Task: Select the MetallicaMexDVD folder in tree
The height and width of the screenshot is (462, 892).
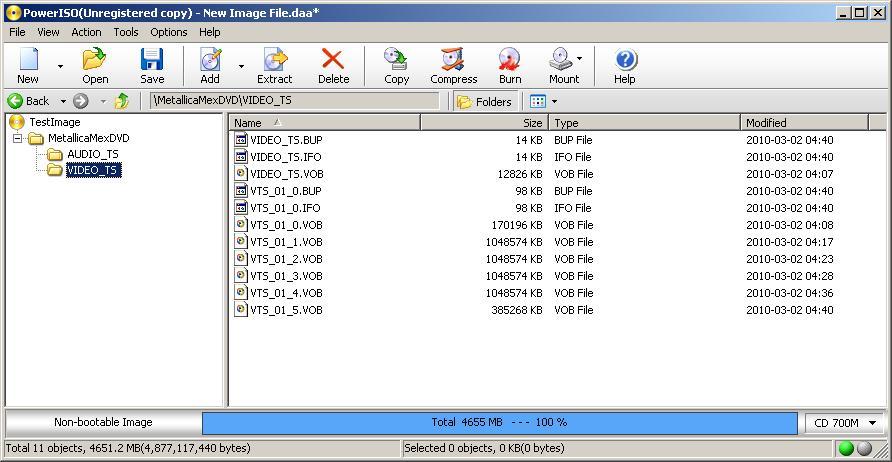Action: click(x=89, y=138)
